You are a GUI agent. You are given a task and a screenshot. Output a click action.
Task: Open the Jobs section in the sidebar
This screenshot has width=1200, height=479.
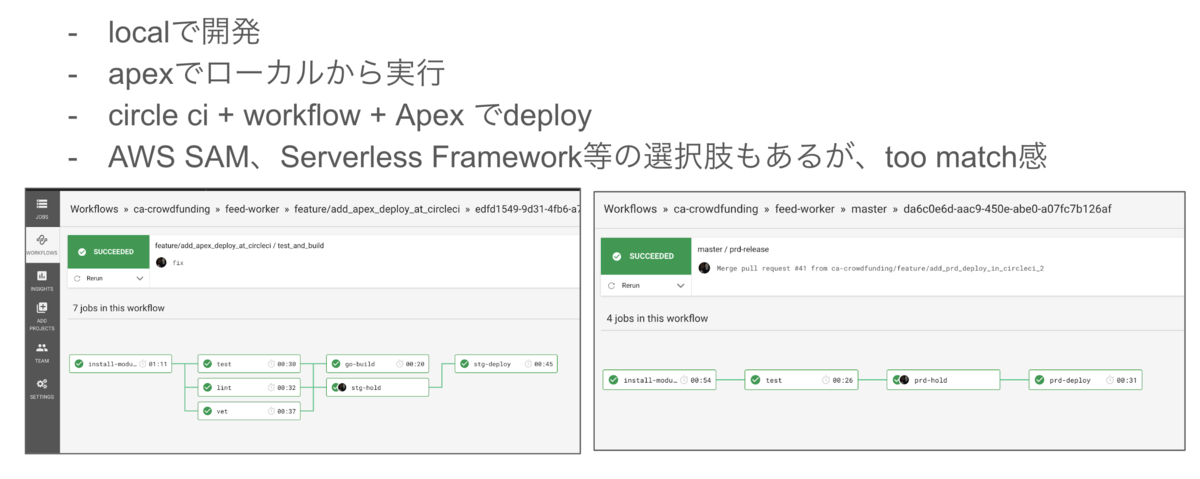(41, 207)
